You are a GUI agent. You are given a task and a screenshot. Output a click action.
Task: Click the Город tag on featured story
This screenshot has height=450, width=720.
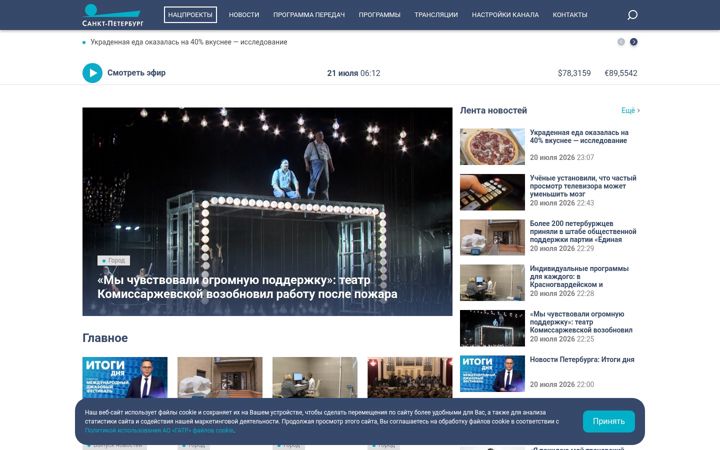click(x=113, y=260)
